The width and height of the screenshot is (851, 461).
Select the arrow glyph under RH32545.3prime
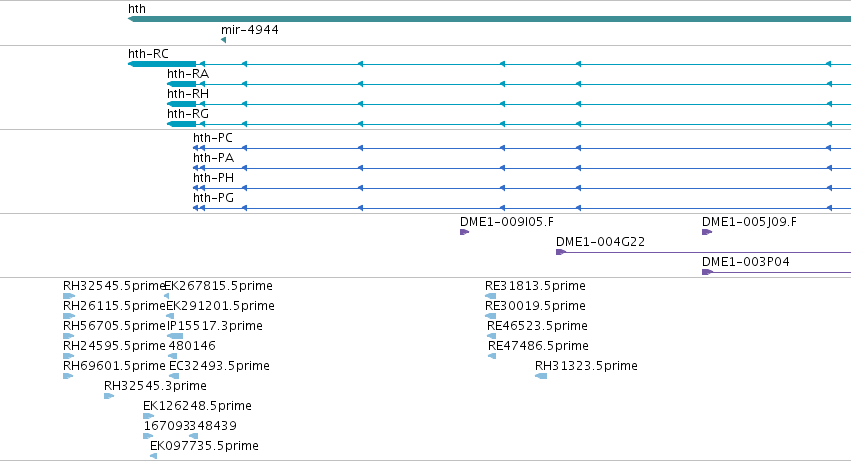click(109, 397)
